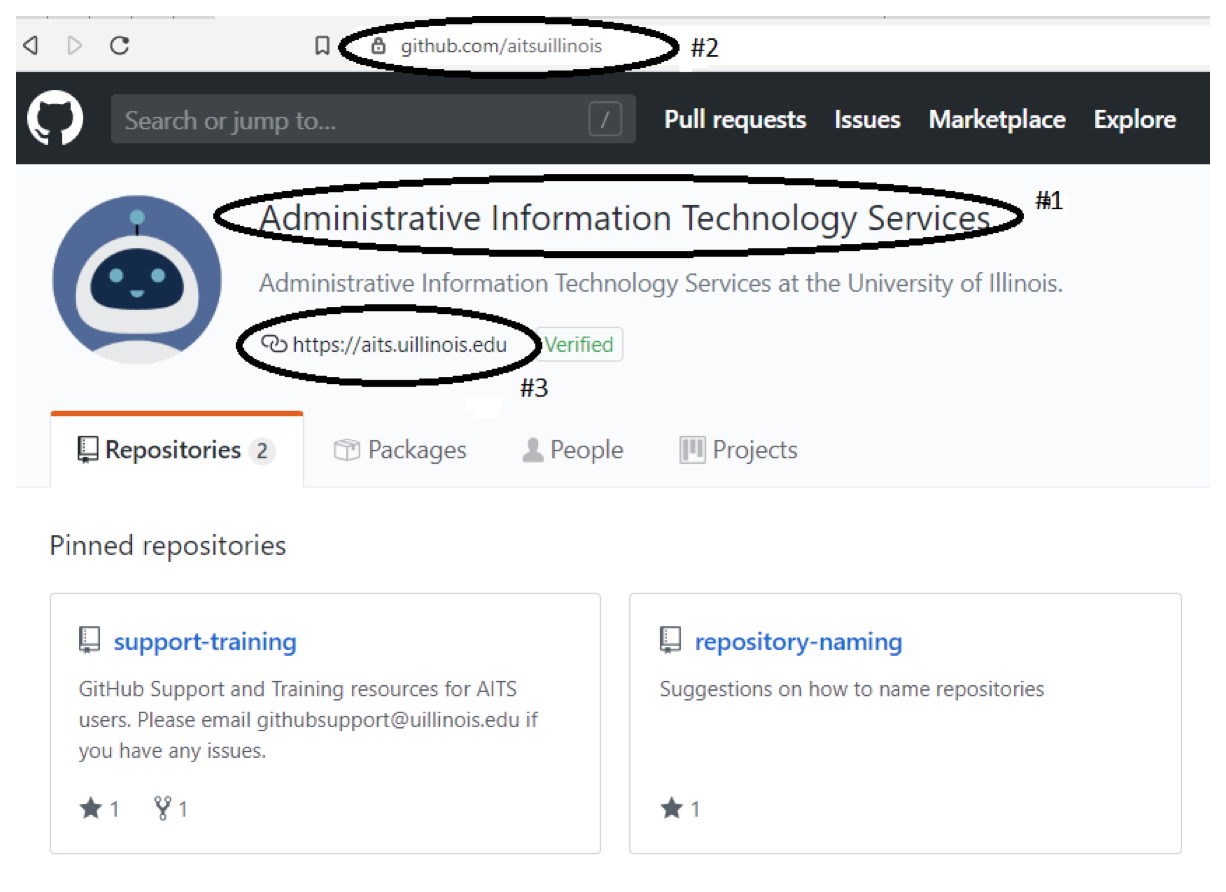This screenshot has height=892, width=1226.
Task: Click the github.com/aitsuillinois address bar
Action: (x=501, y=46)
